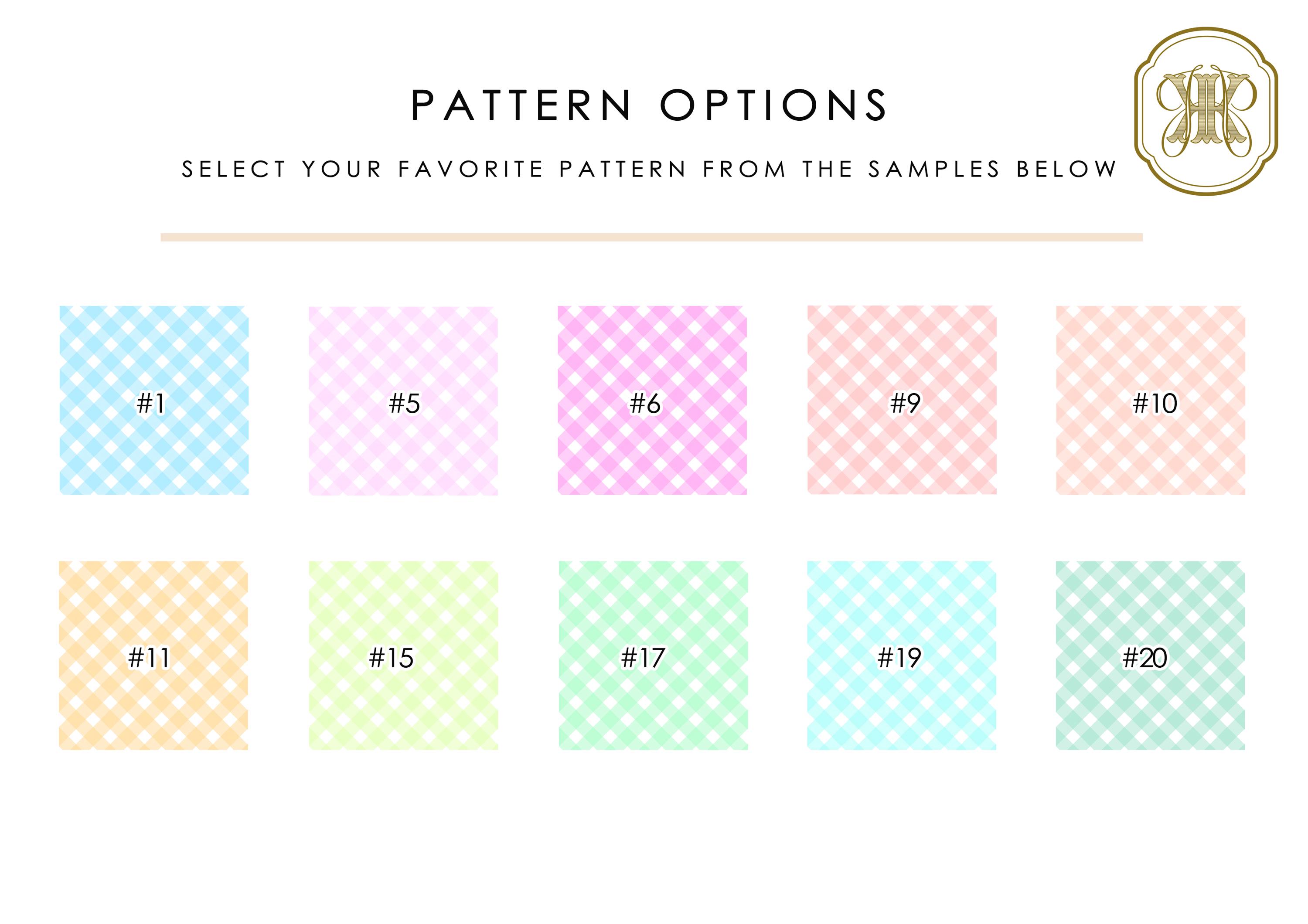Pick the sage green pattern #20
This screenshot has width=1308, height=924.
click(1150, 655)
